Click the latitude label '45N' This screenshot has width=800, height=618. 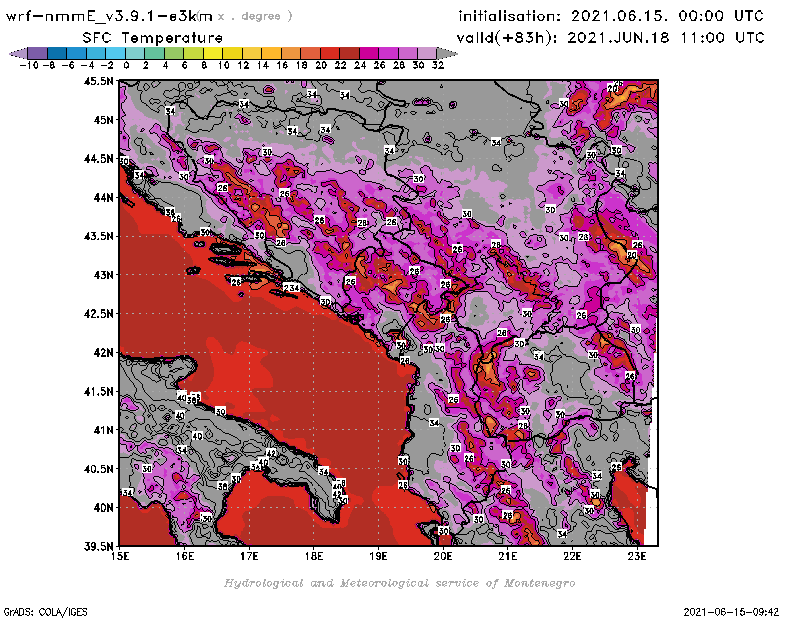pyautogui.click(x=103, y=120)
